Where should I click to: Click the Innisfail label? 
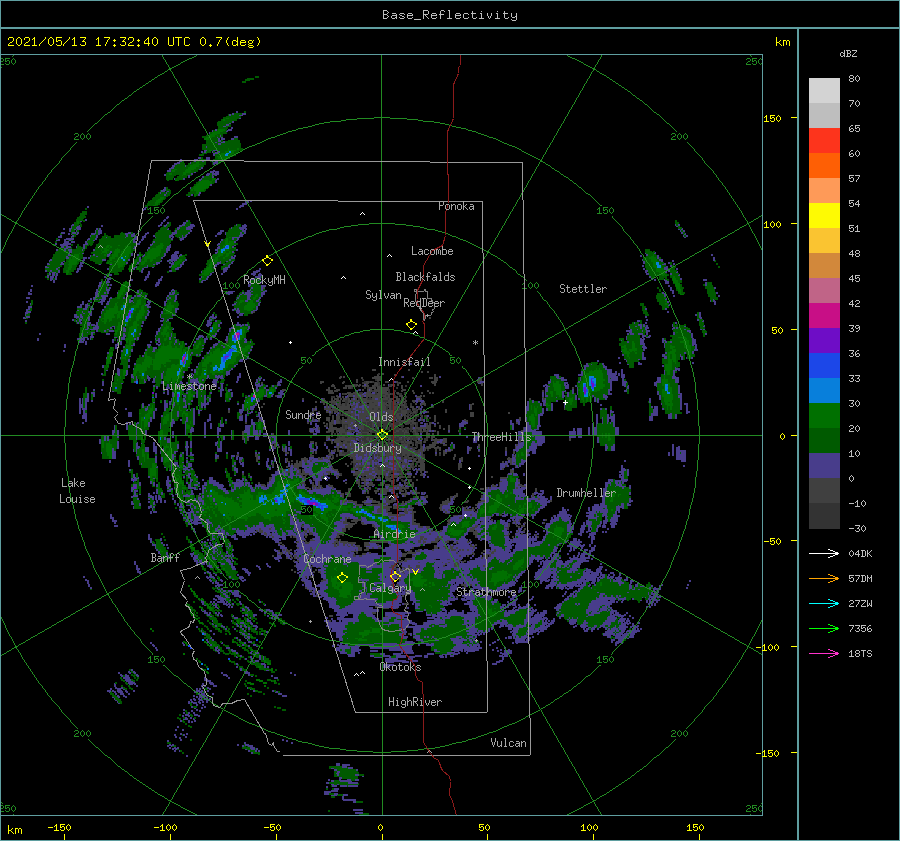[x=404, y=362]
